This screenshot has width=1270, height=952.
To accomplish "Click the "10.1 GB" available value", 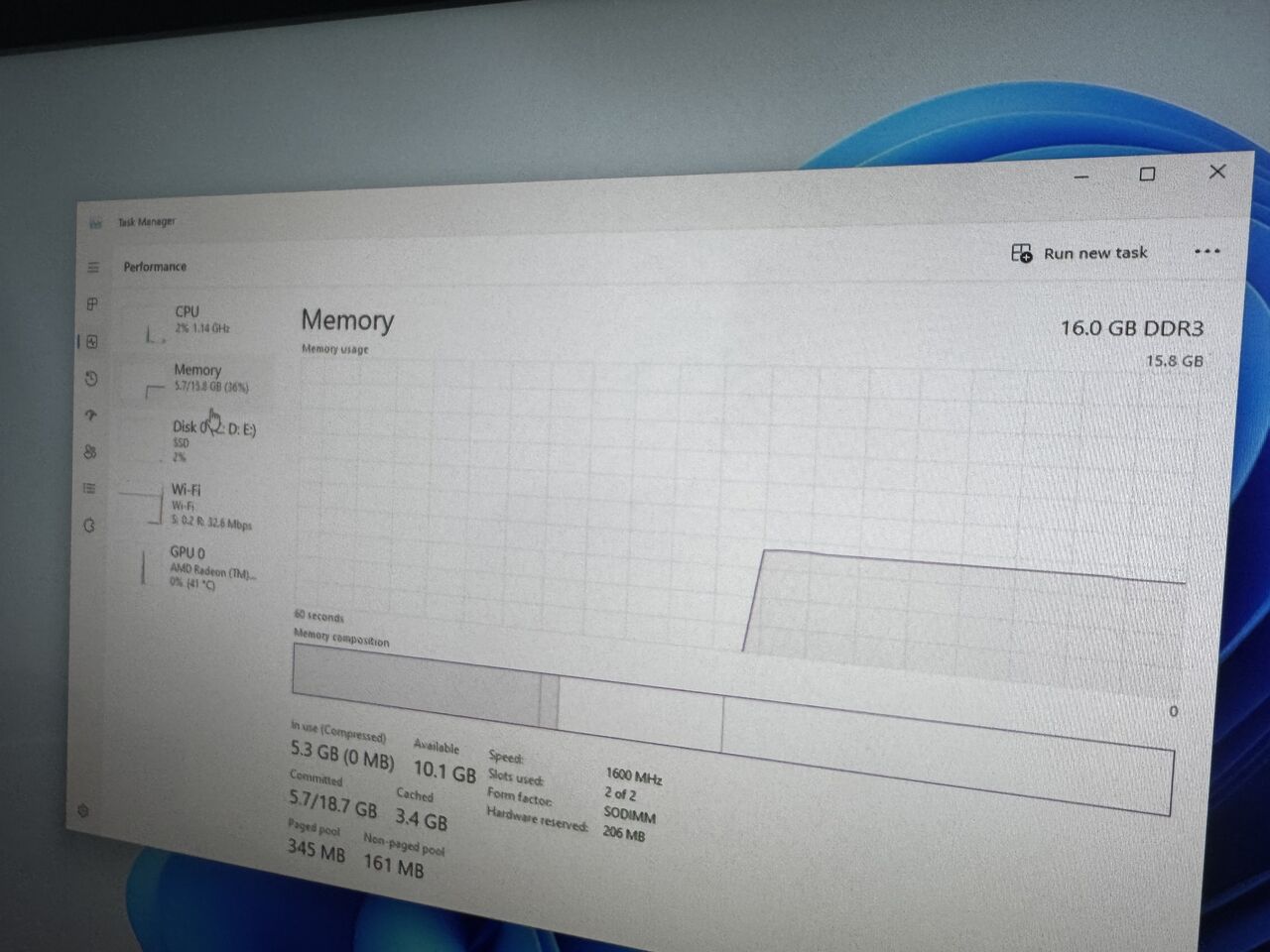I will click(x=444, y=770).
